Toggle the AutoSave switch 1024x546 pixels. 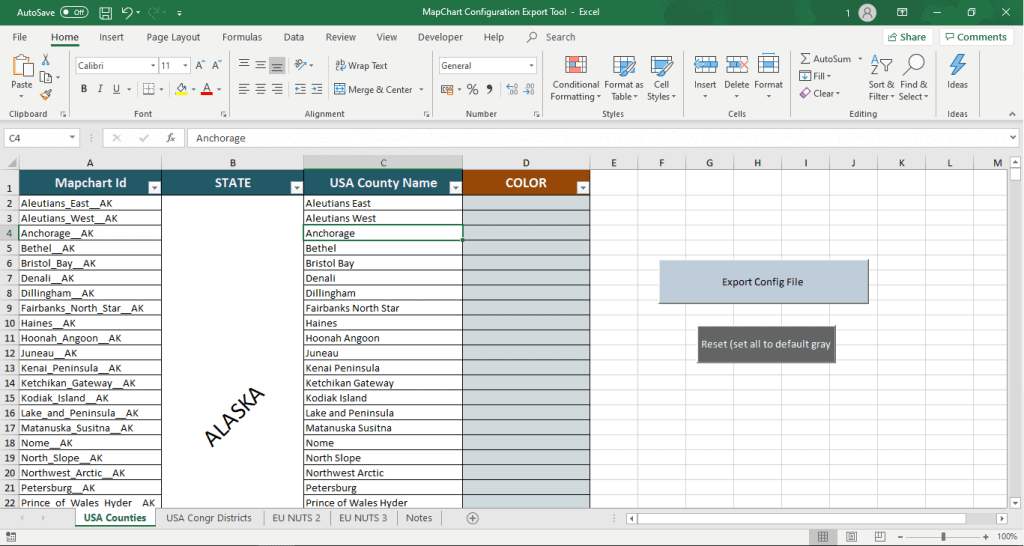click(74, 12)
